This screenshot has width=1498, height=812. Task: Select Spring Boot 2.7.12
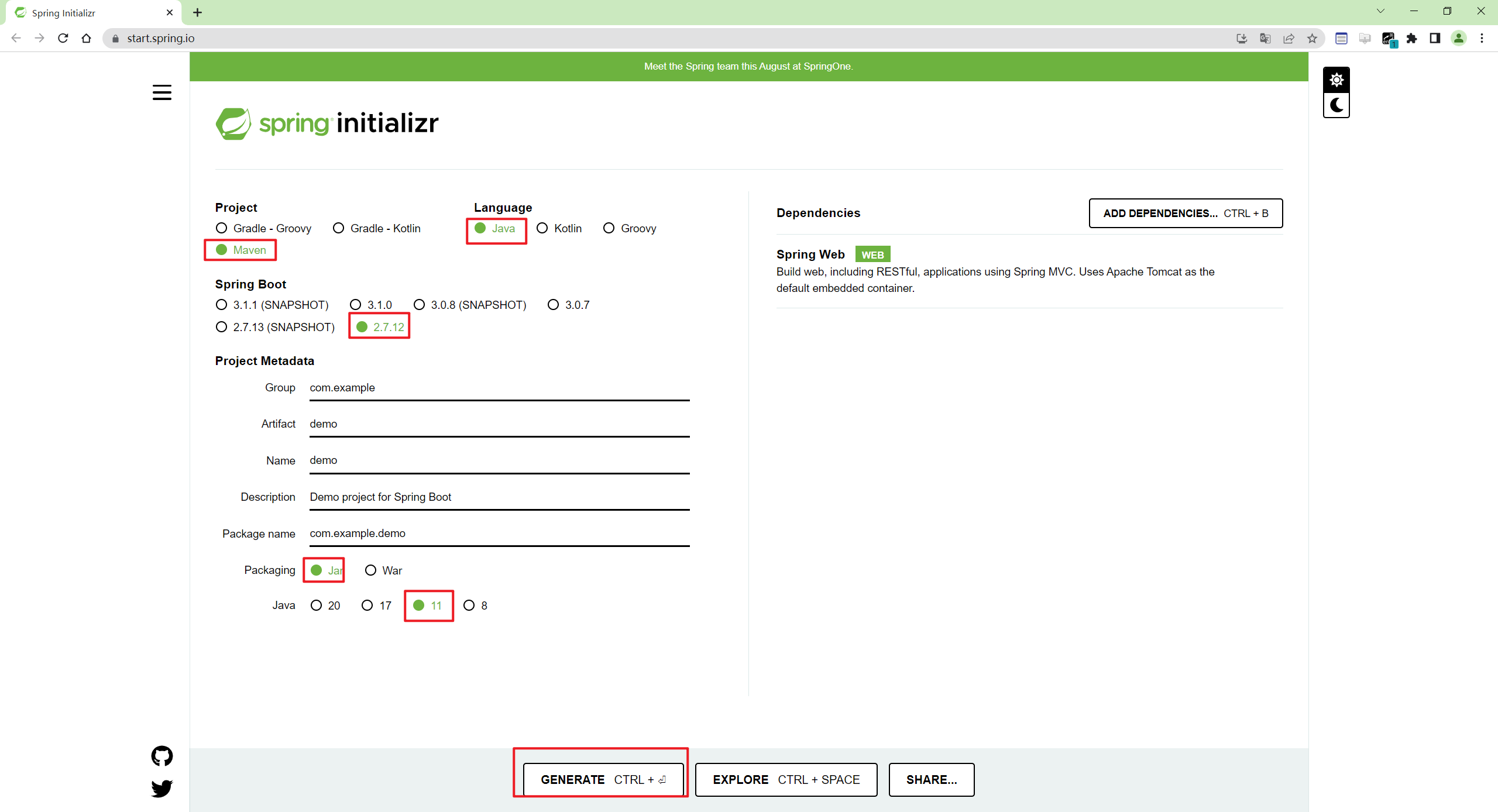(x=380, y=327)
